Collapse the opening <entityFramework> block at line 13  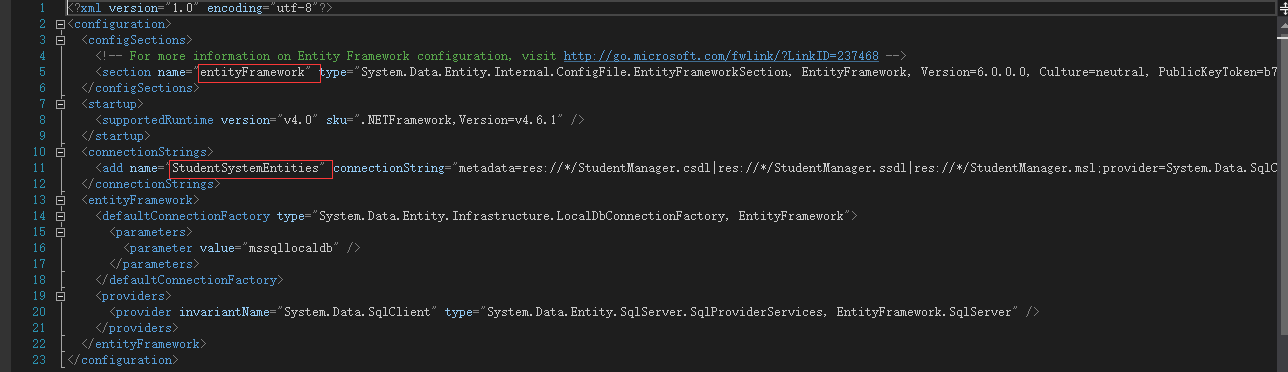(60, 200)
